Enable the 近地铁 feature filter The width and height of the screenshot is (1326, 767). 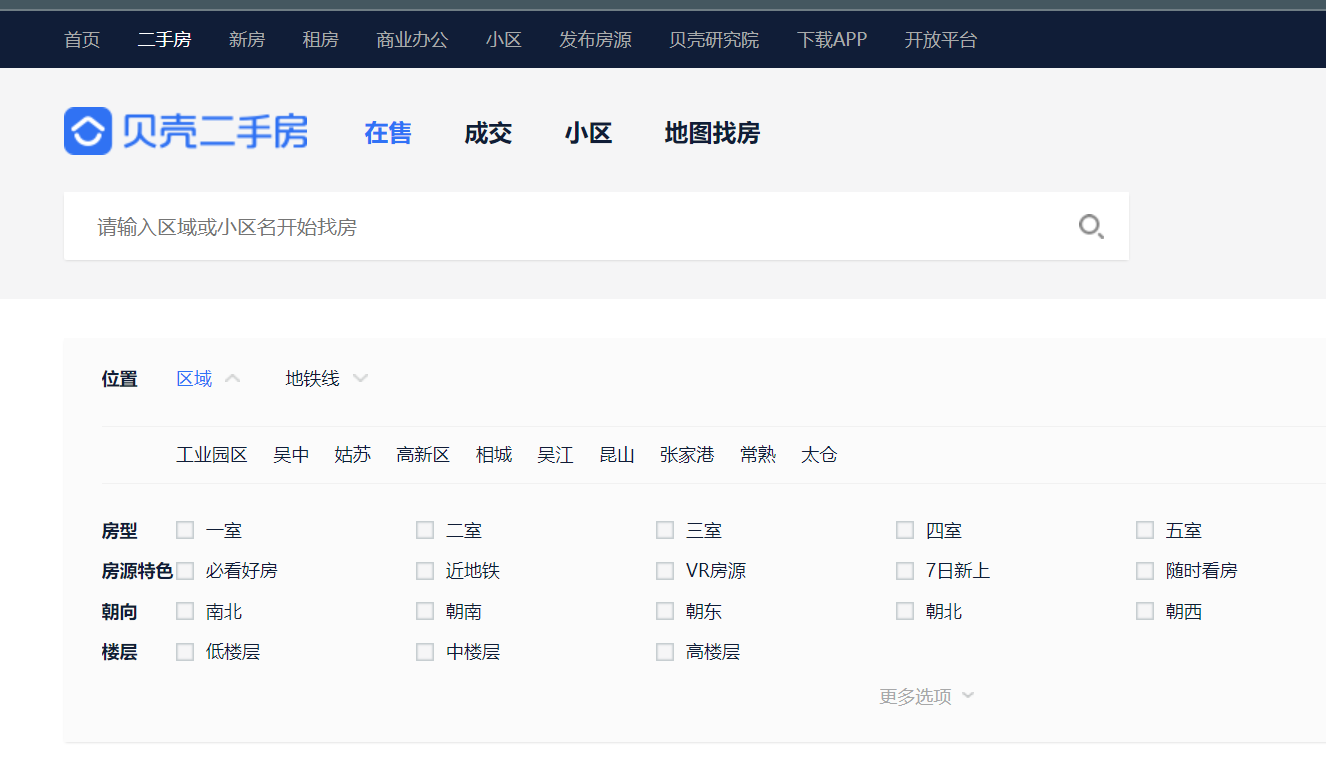pos(425,571)
